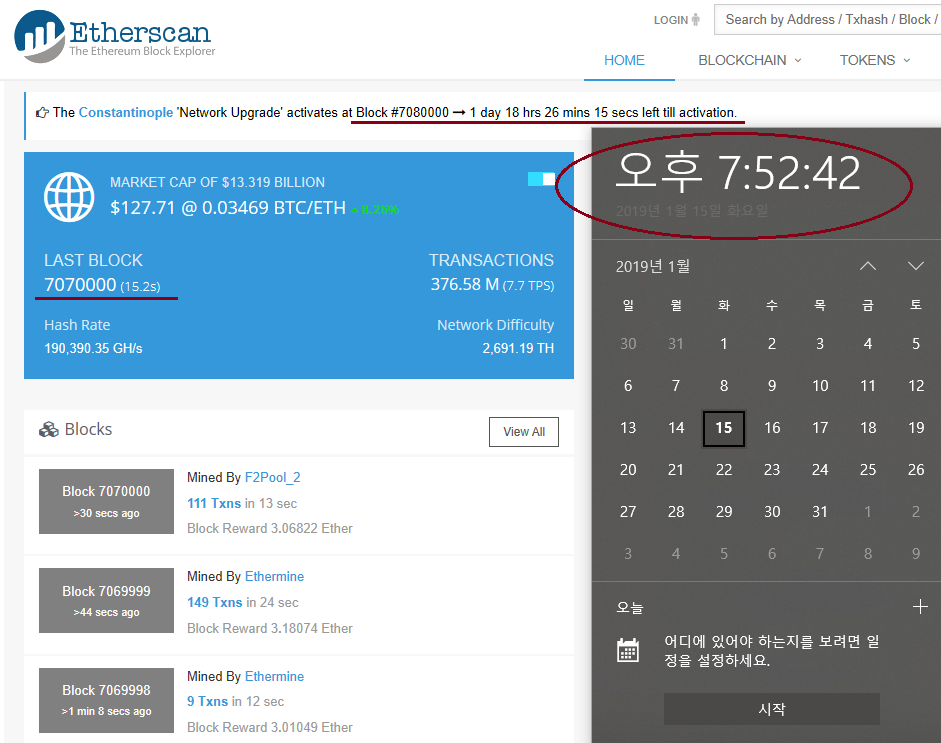Viewport: 941px width, 743px height.
Task: Click the calendar agenda icon
Action: click(x=628, y=651)
